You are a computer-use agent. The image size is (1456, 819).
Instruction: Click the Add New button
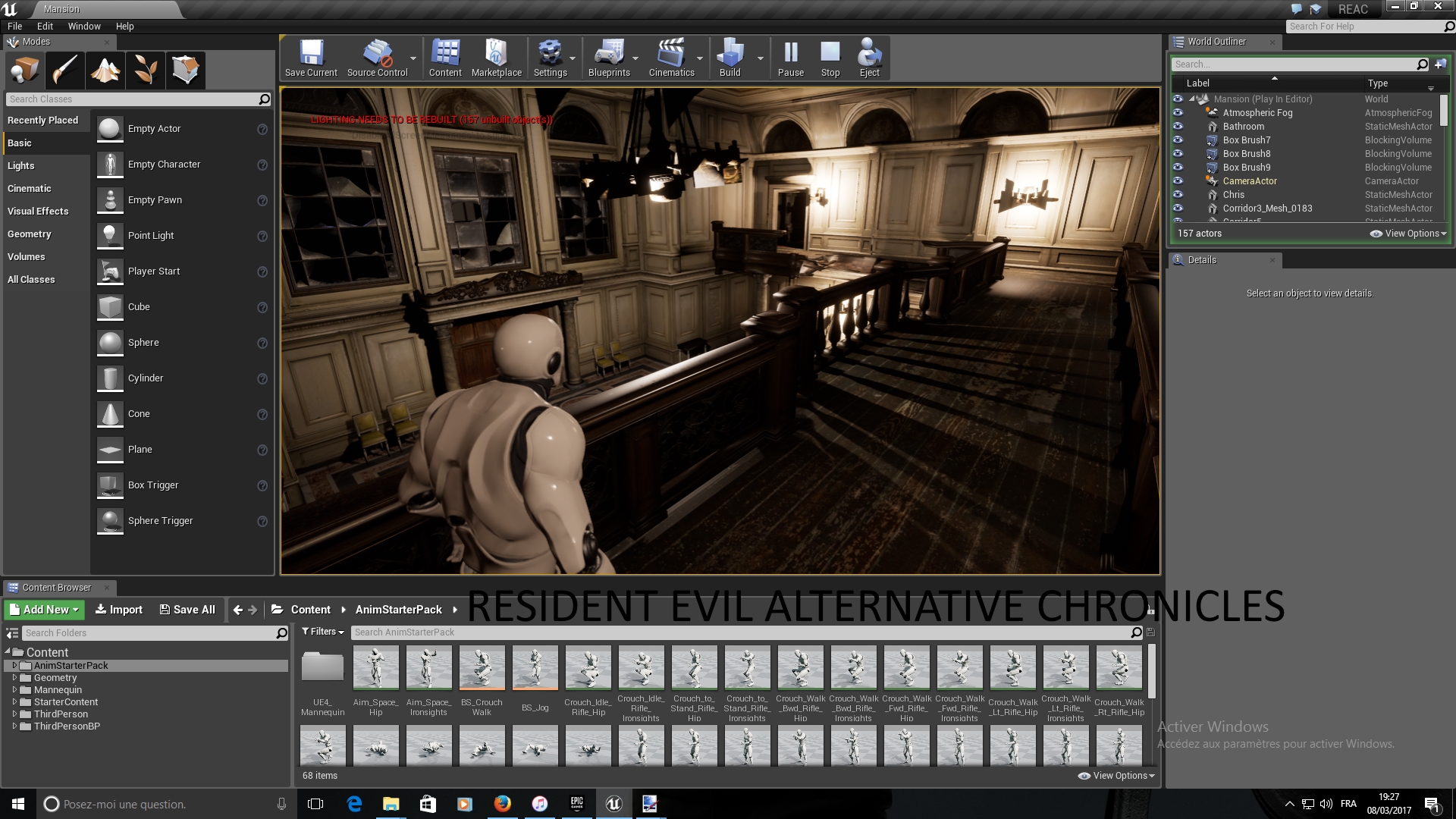coord(44,610)
